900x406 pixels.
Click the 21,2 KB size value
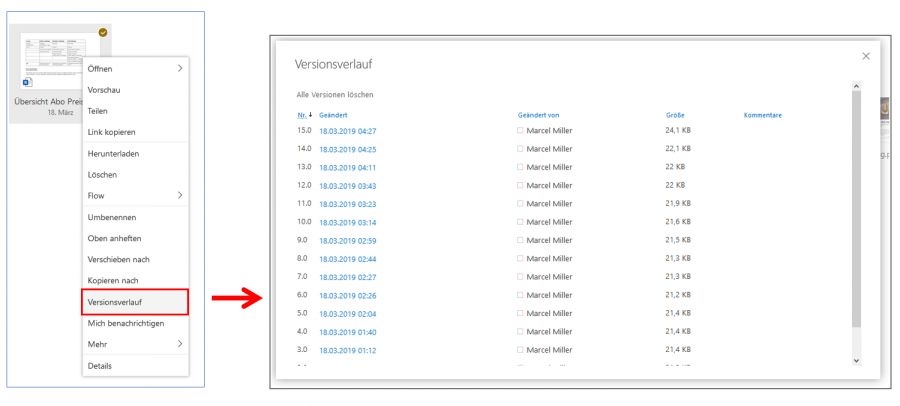[x=678, y=295]
